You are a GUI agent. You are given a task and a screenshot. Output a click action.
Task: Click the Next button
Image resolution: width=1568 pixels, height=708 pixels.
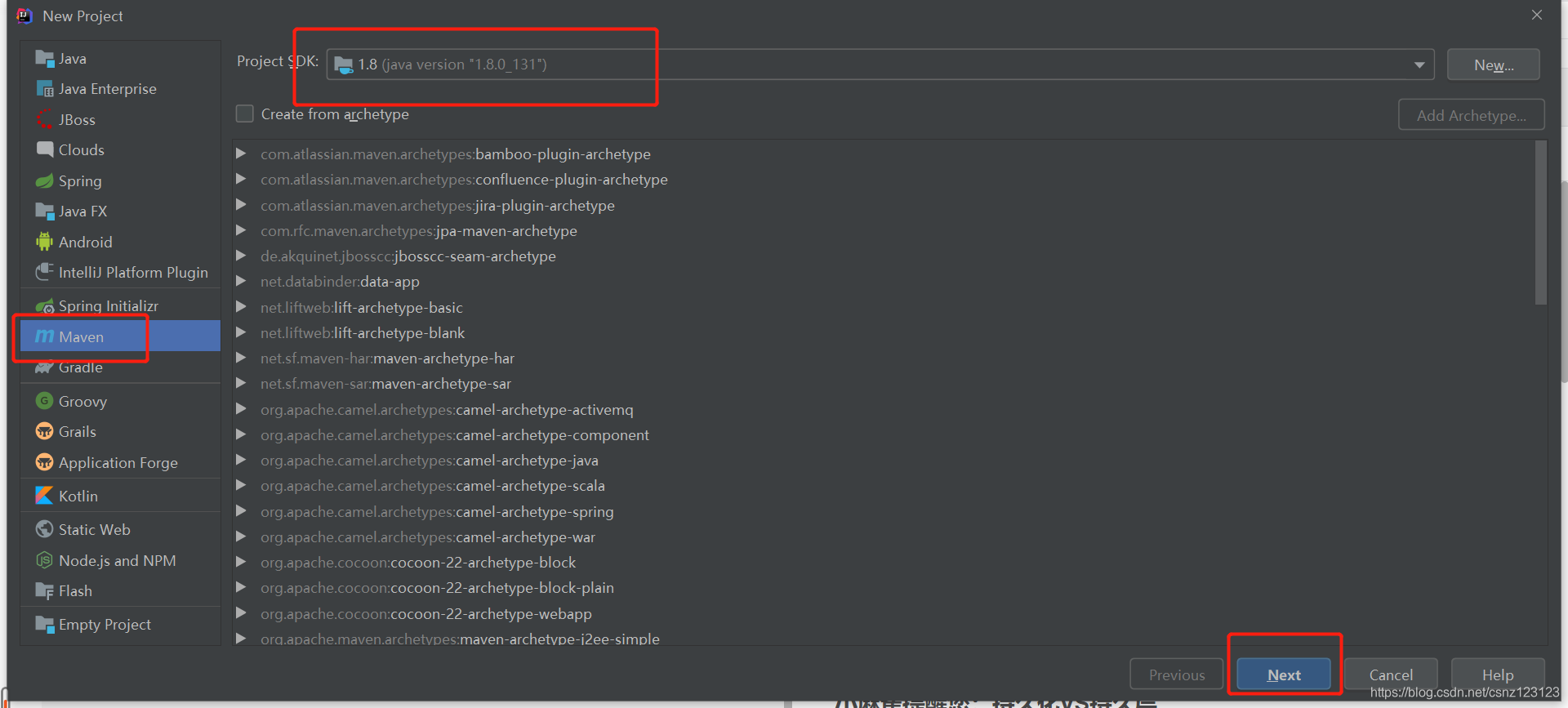point(1284,675)
